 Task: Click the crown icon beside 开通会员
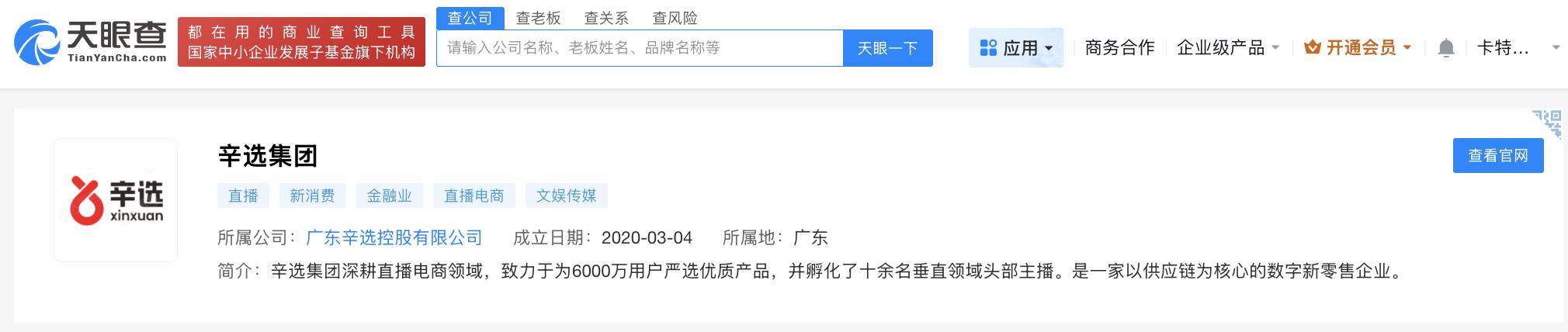tap(1313, 47)
